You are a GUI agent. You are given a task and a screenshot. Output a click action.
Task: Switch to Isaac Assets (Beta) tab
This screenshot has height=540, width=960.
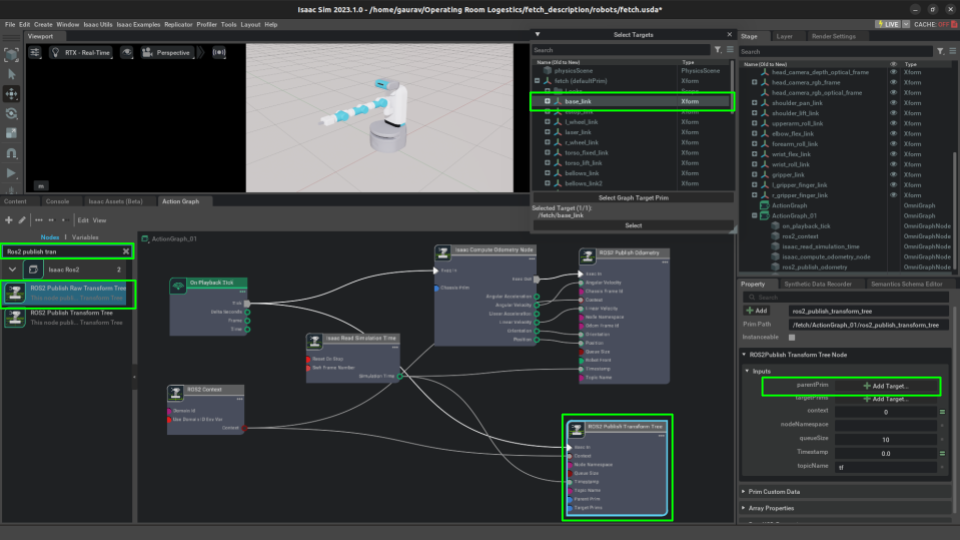tap(115, 201)
